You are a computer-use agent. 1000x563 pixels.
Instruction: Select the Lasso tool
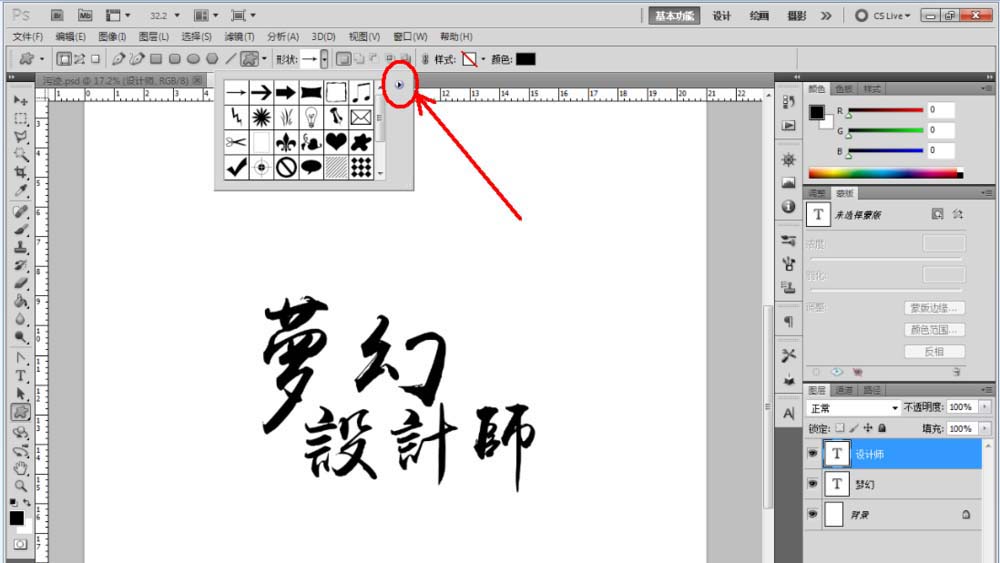coord(20,136)
